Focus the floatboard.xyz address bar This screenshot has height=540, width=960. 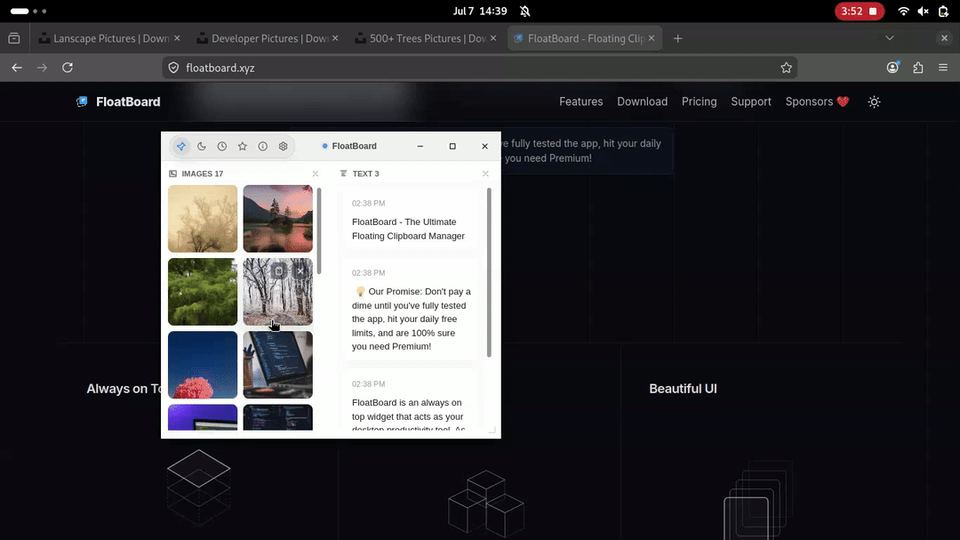[x=479, y=68]
